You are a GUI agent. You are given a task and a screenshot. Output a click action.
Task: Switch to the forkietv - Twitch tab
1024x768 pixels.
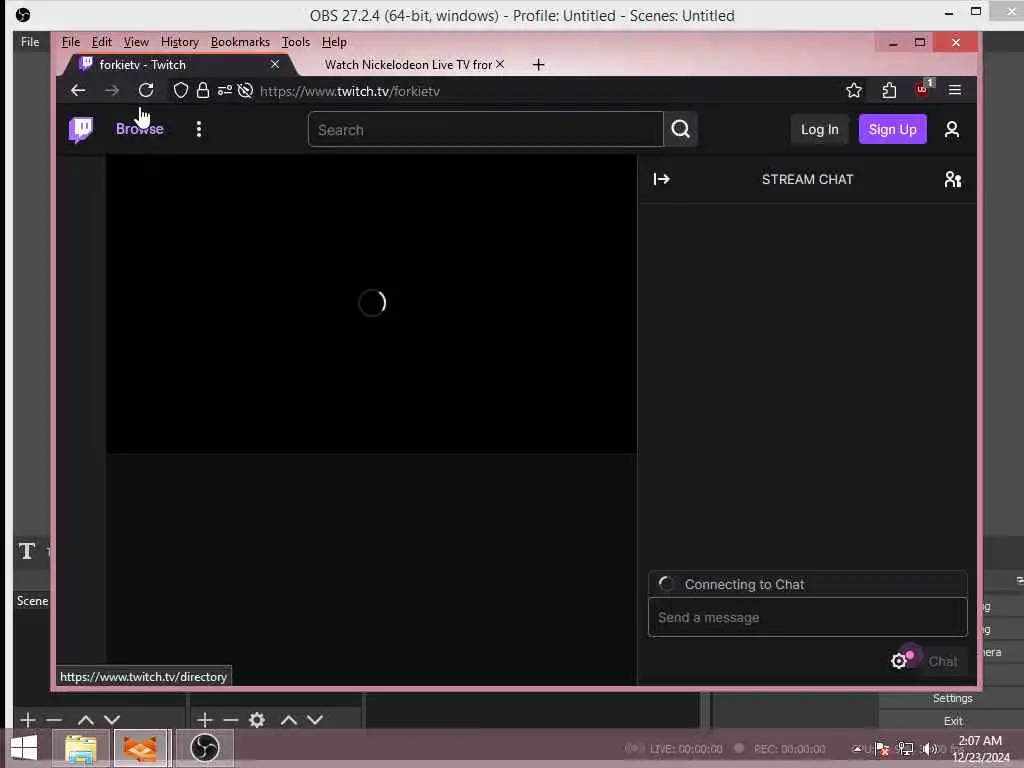tap(176, 64)
